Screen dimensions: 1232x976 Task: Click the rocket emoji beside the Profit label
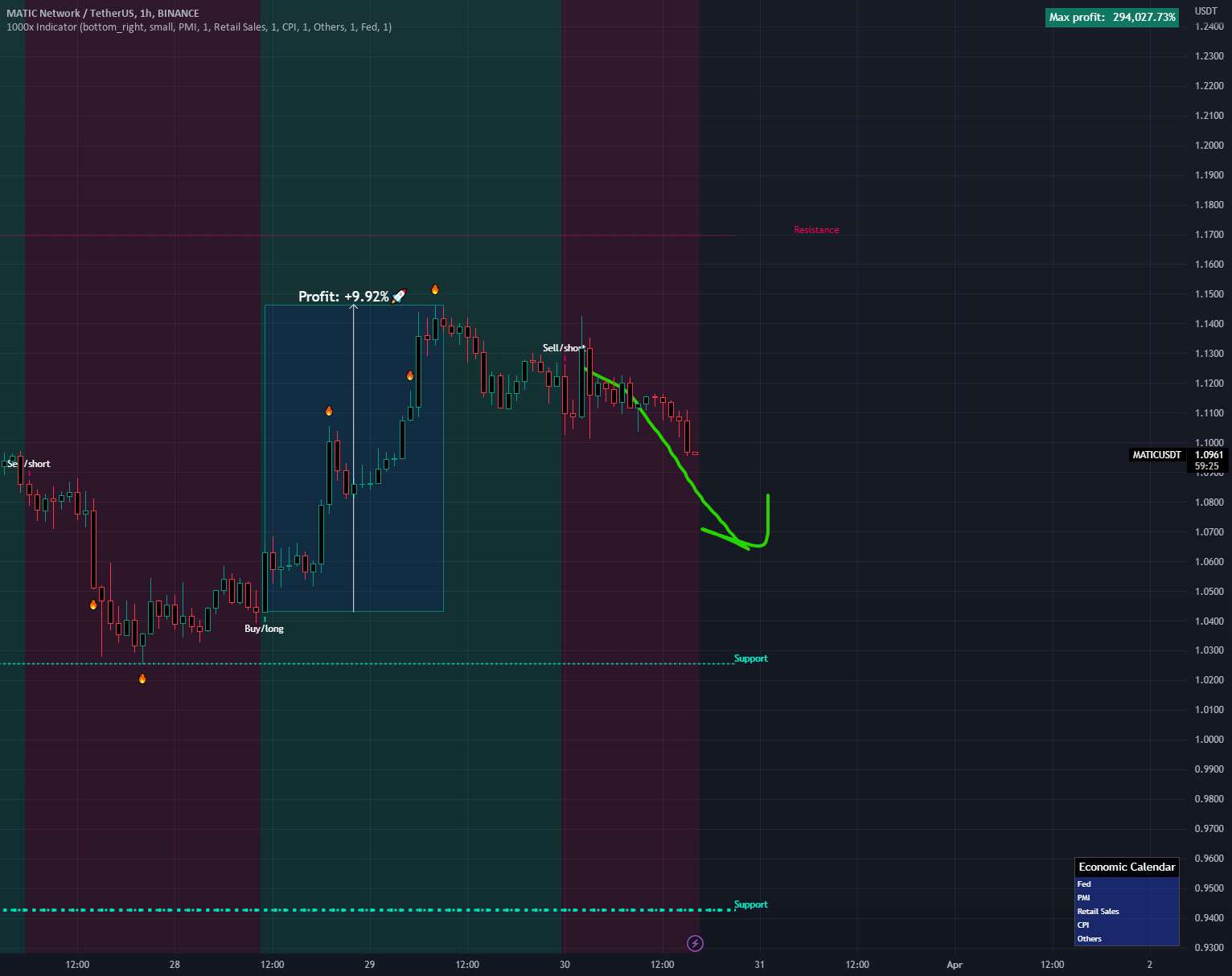399,296
